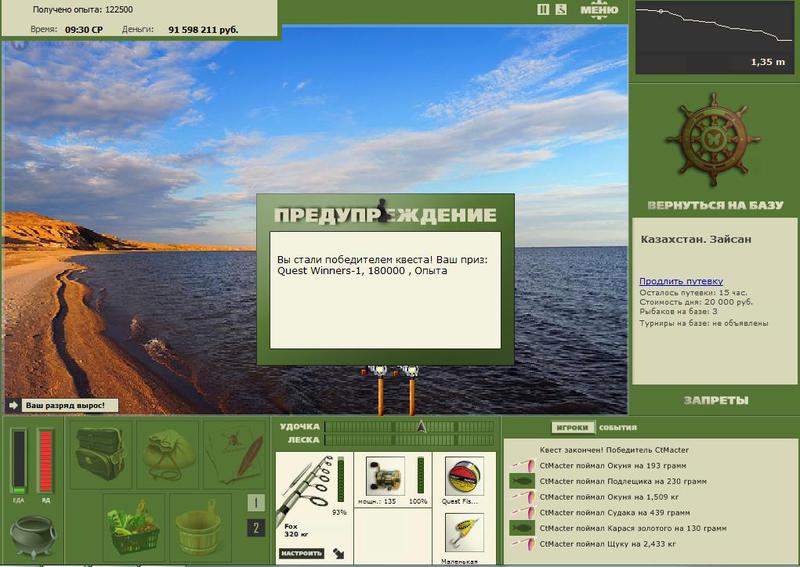
Task: Click the ПРЕДУПРЕЖДЕНИЕ dialog title
Action: [x=385, y=215]
